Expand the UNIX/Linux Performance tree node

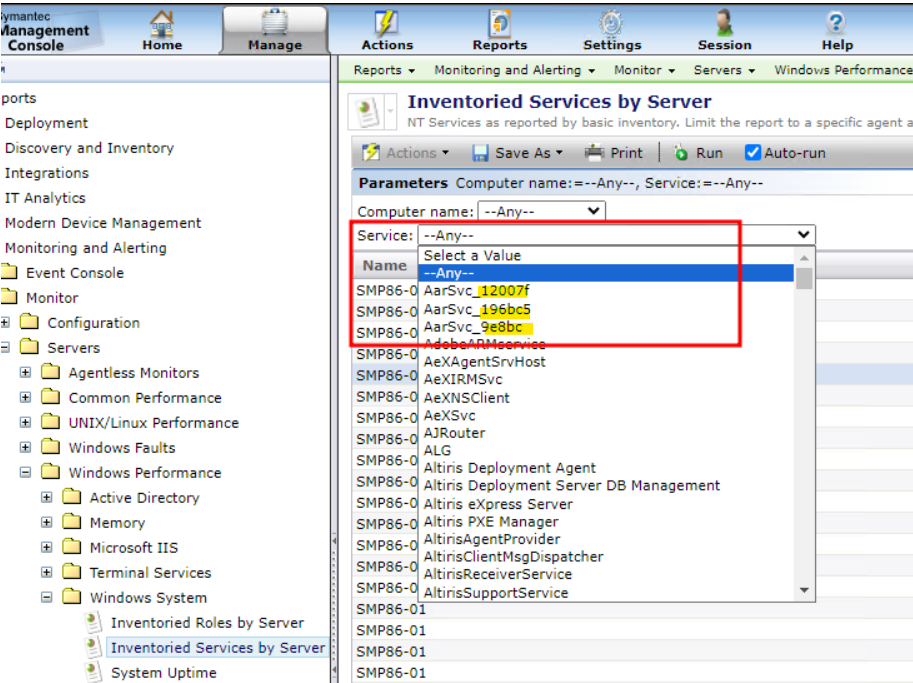click(25, 422)
